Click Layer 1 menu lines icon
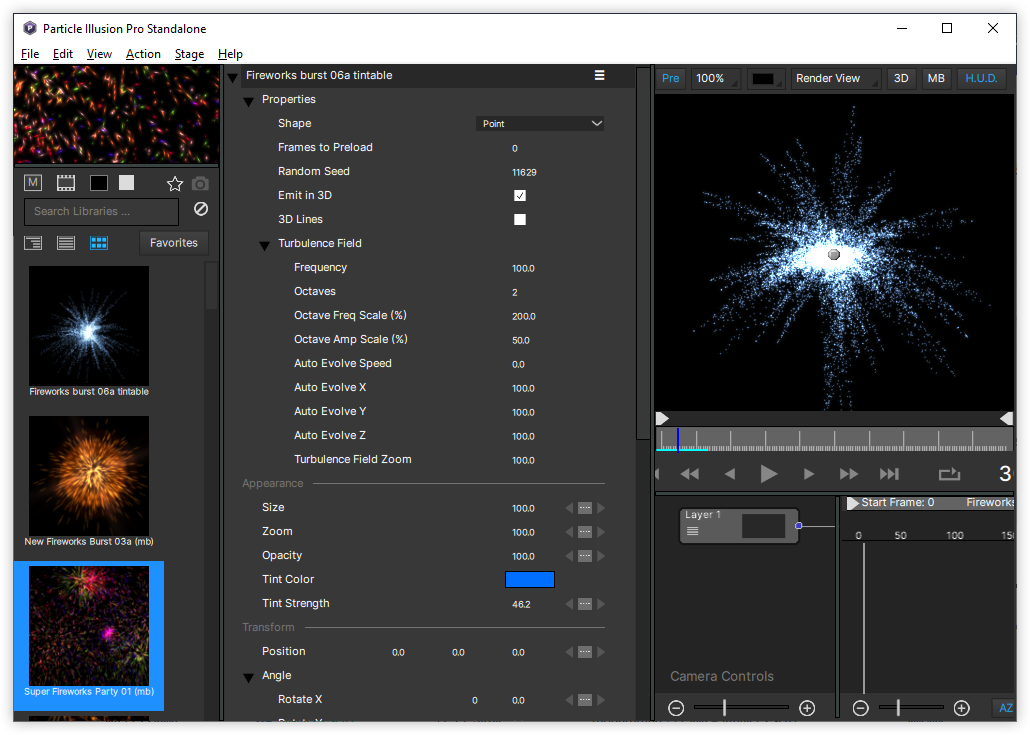This screenshot has height=735, width=1030. (x=692, y=531)
